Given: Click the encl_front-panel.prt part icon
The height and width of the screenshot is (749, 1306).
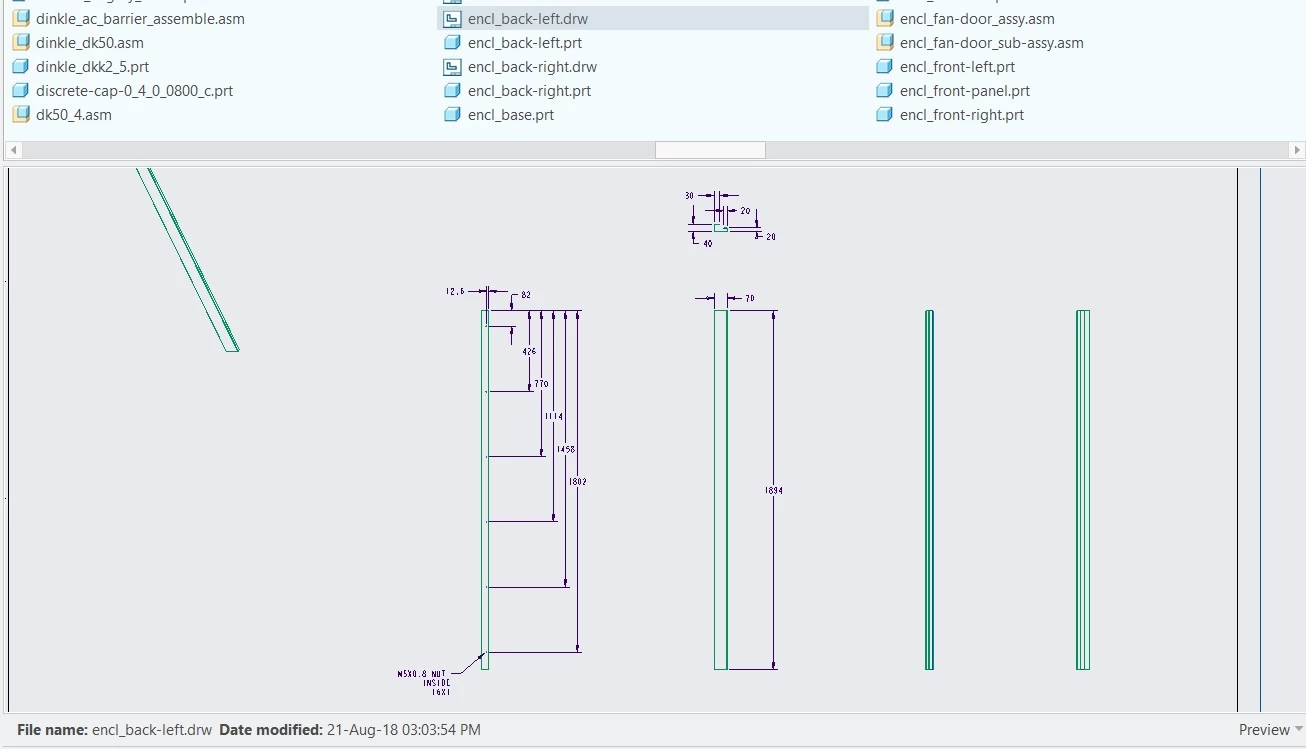Looking at the screenshot, I should (884, 90).
